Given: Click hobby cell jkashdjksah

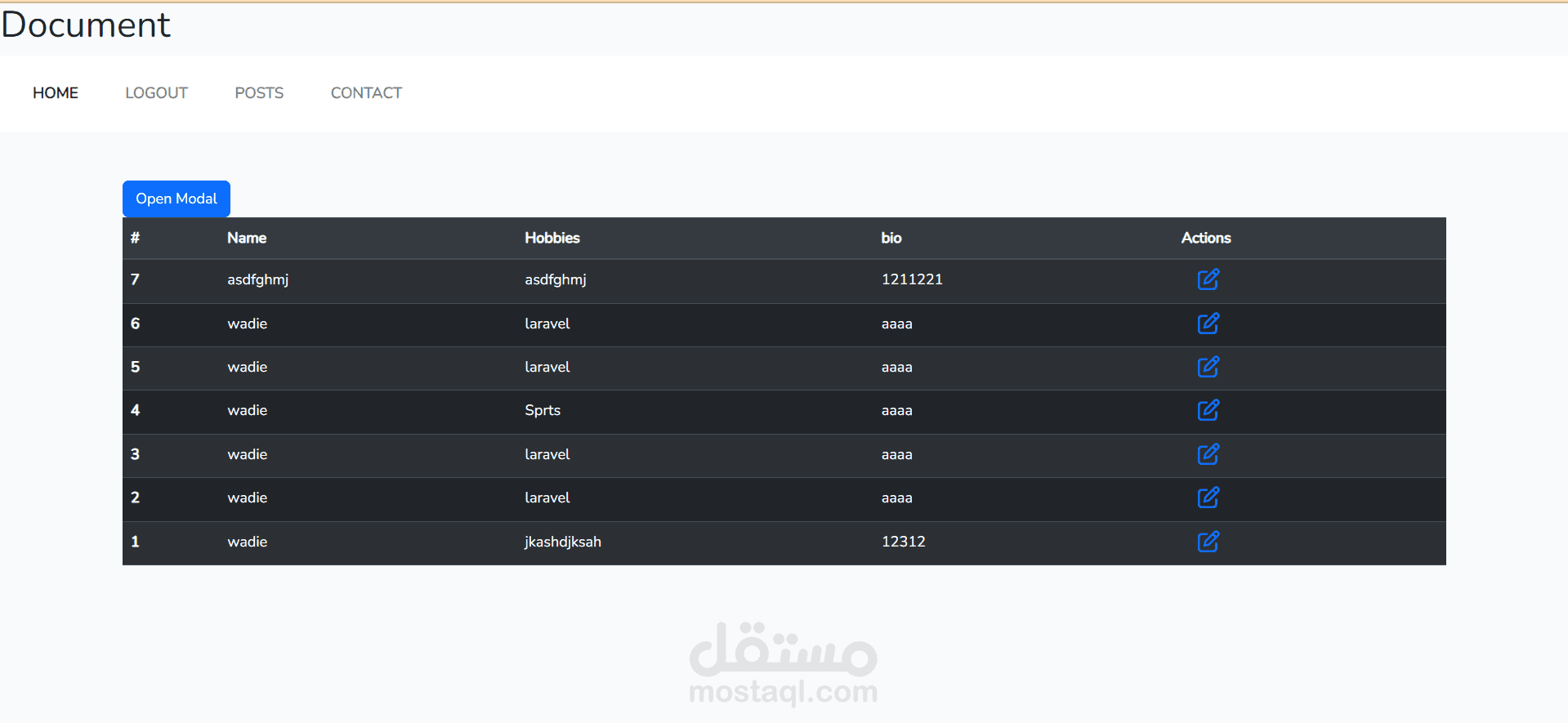Looking at the screenshot, I should point(563,542).
